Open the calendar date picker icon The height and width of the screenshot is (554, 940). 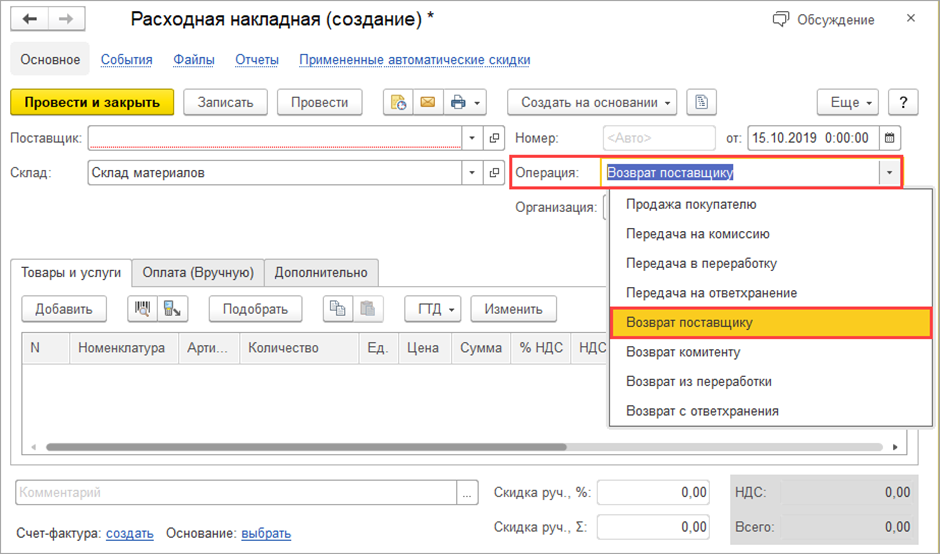coord(890,138)
